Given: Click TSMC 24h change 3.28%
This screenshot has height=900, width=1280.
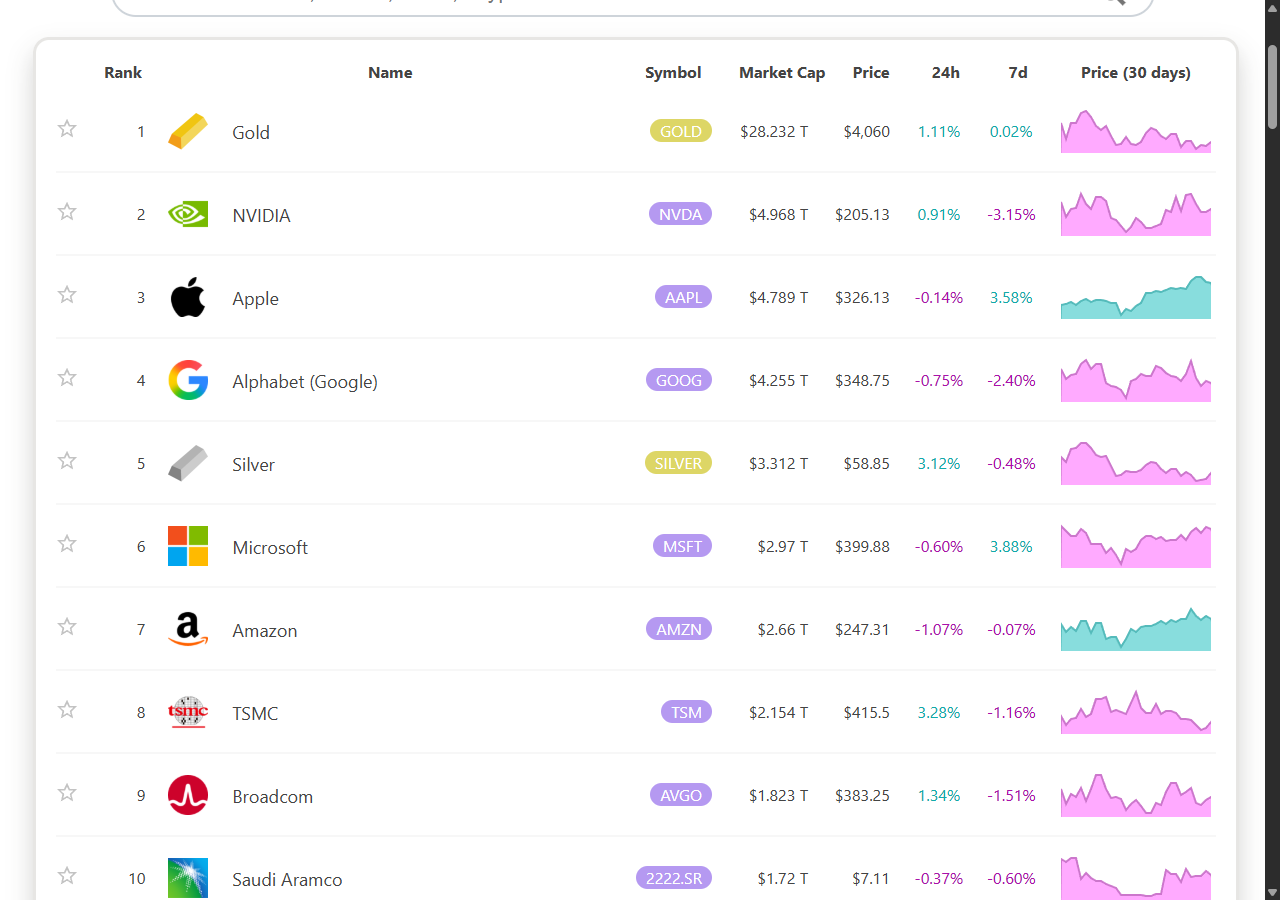Looking at the screenshot, I should tap(939, 712).
